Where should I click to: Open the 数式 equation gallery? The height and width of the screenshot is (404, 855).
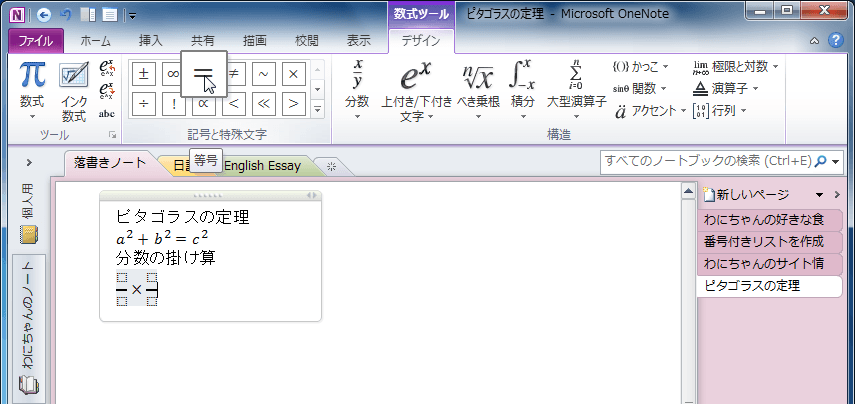pyautogui.click(x=32, y=91)
